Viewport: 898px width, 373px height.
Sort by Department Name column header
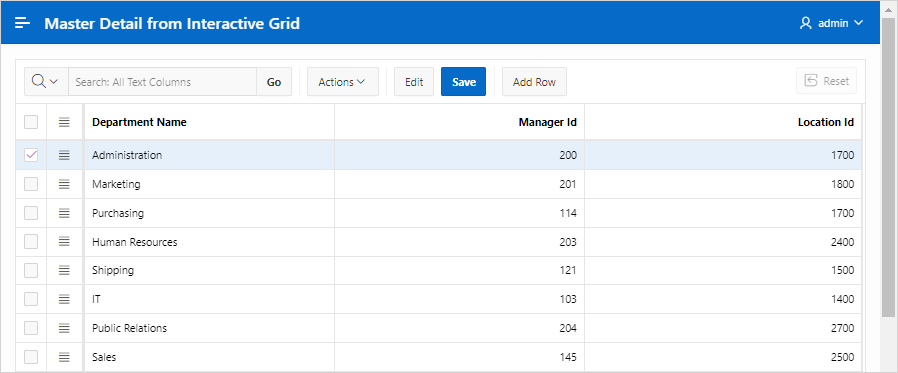click(139, 122)
